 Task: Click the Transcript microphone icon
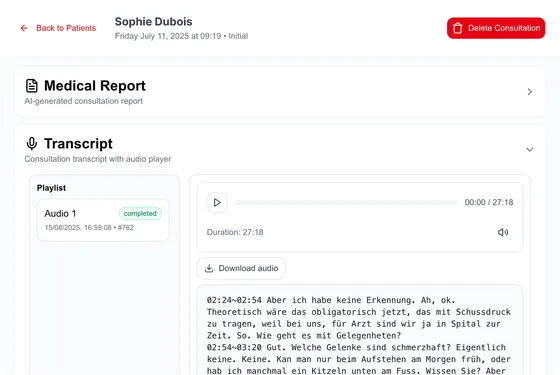point(32,144)
